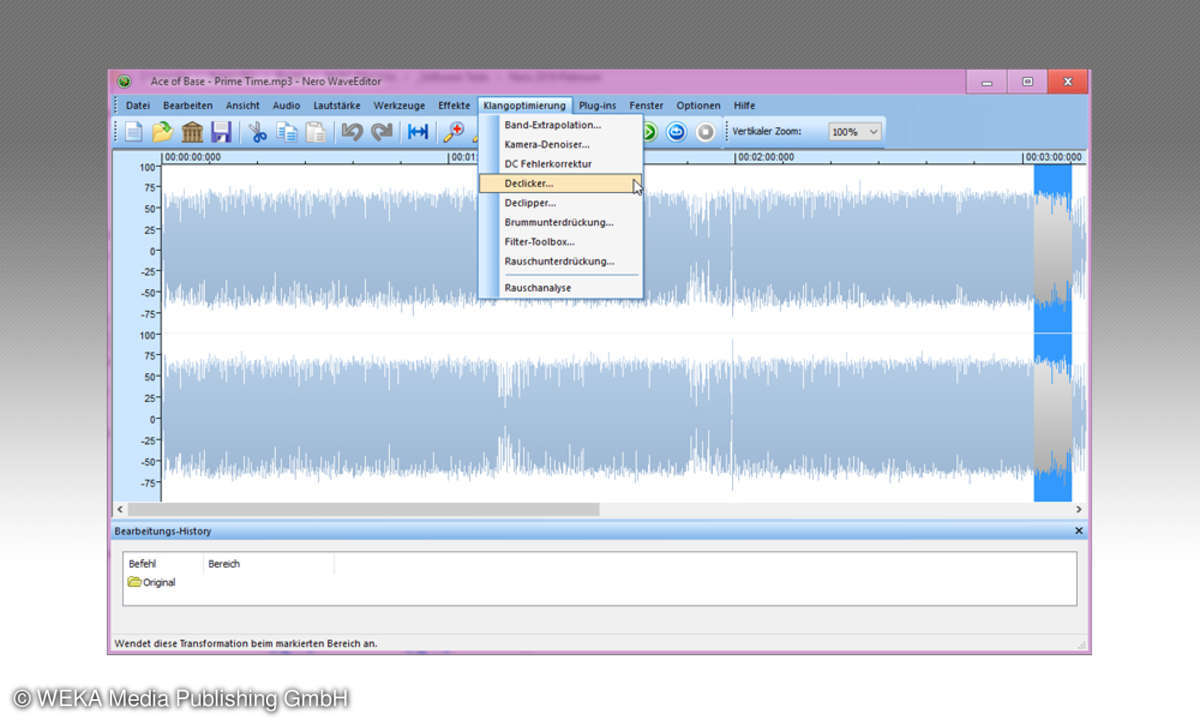Click the Befehl column header

tap(164, 564)
